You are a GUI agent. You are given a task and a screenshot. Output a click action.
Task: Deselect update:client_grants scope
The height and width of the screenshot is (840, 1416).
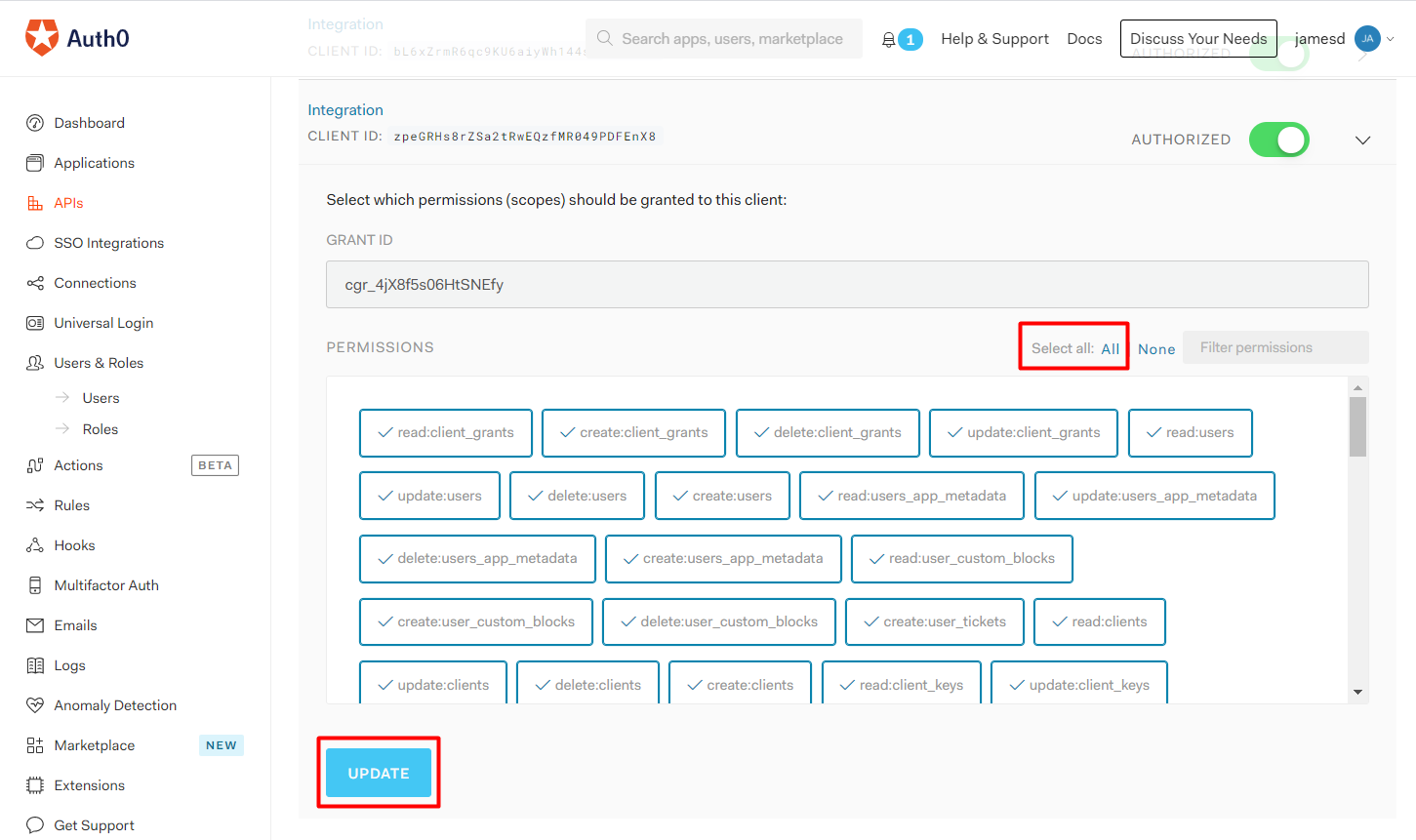click(1024, 433)
